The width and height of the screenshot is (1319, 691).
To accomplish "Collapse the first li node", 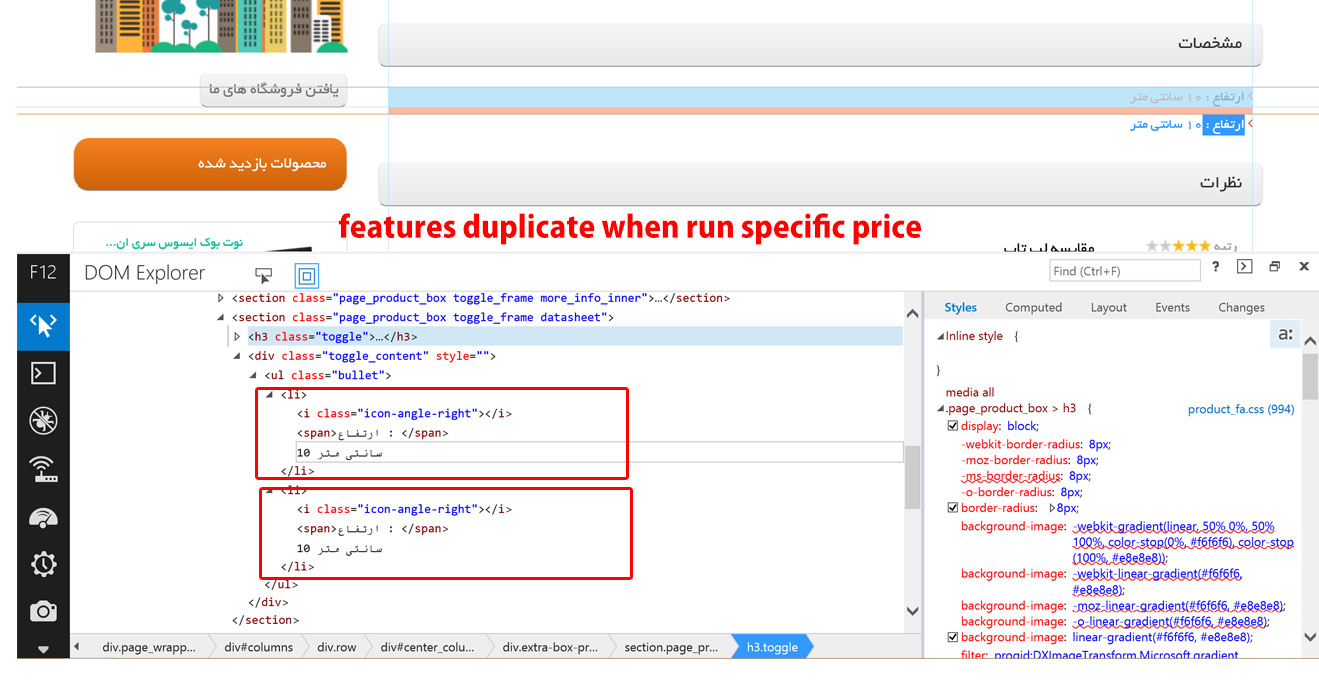I will pyautogui.click(x=269, y=395).
